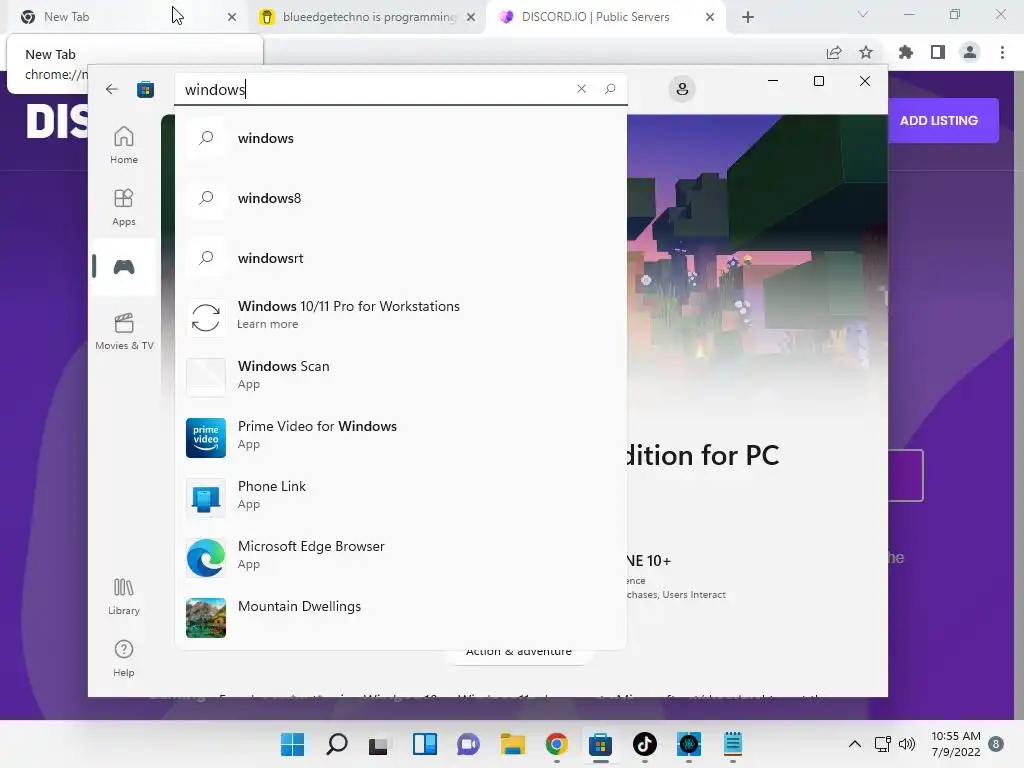Click the Mountain Dwellings thumbnail image
This screenshot has width=1024, height=768.
(206, 618)
